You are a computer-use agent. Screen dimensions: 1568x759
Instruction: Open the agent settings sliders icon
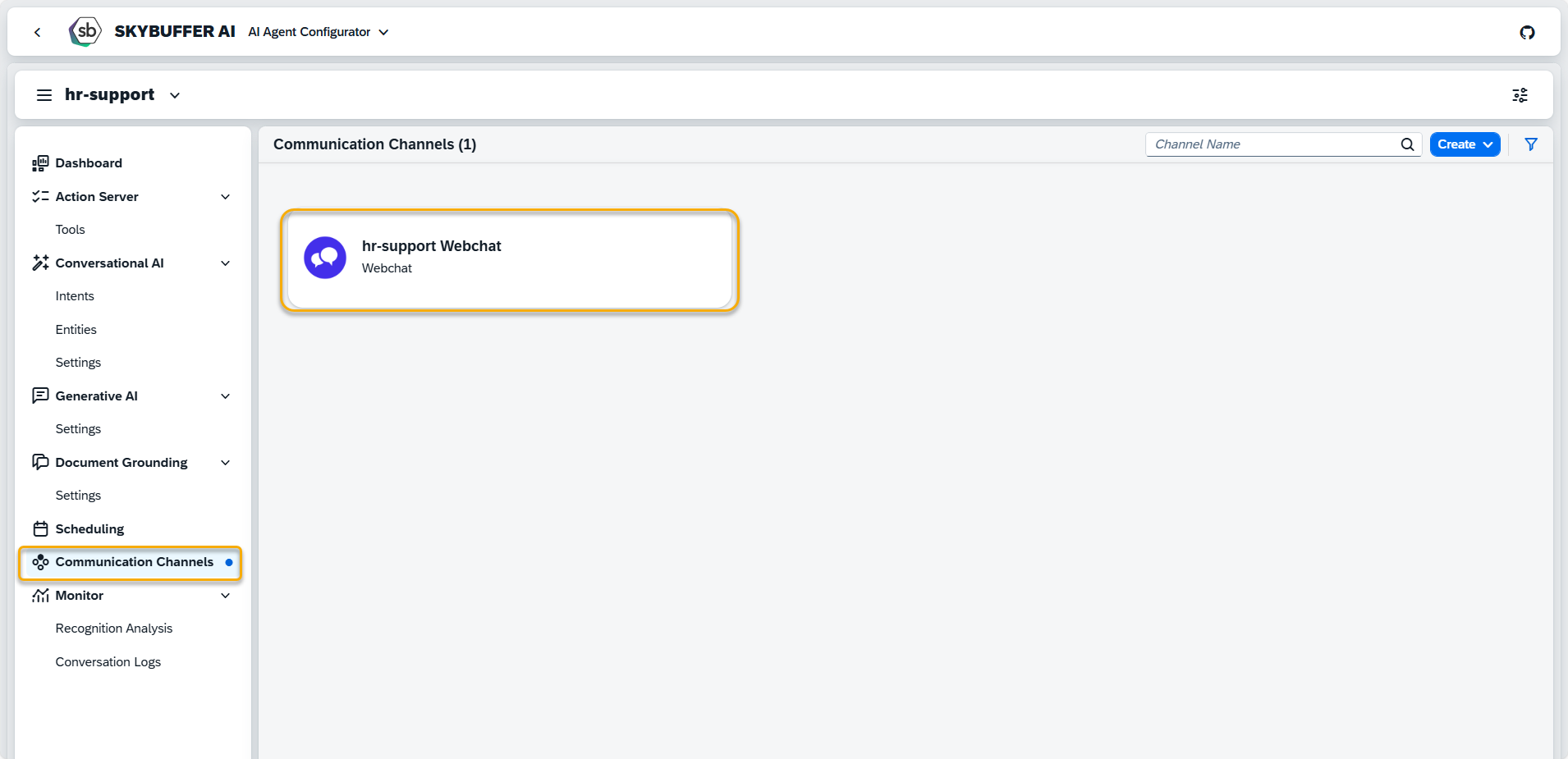point(1520,95)
